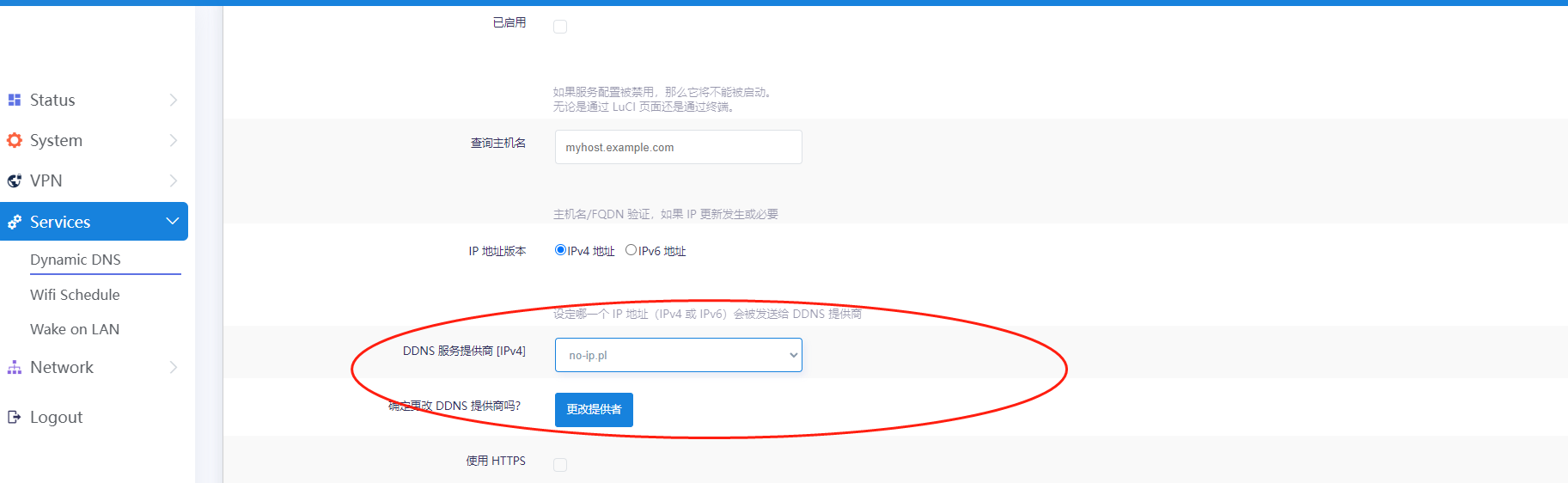Click the VPN globe icon
Viewport: 1568px width, 483px height.
pyautogui.click(x=14, y=180)
